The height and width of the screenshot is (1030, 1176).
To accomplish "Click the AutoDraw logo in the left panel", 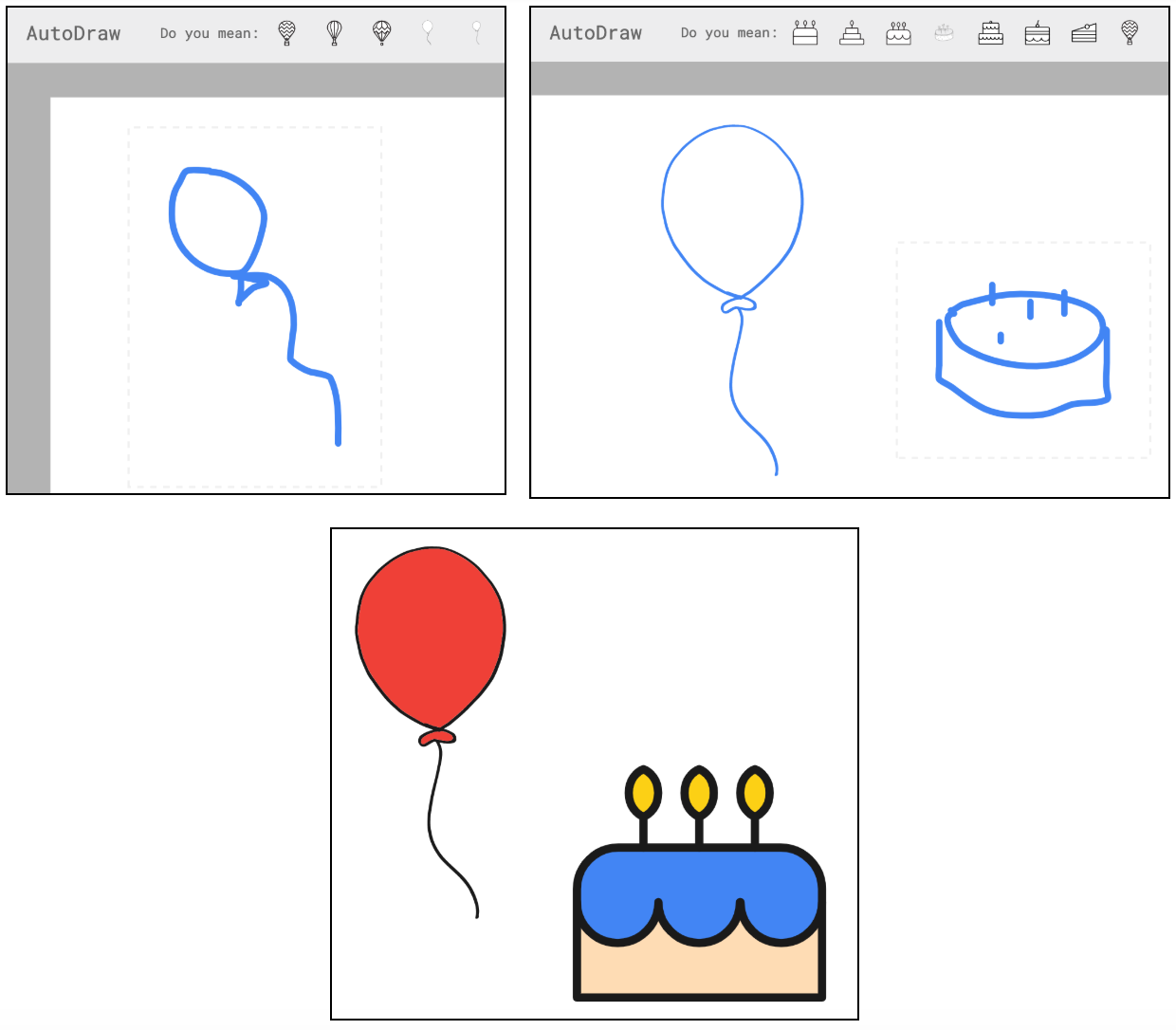I will (74, 32).
